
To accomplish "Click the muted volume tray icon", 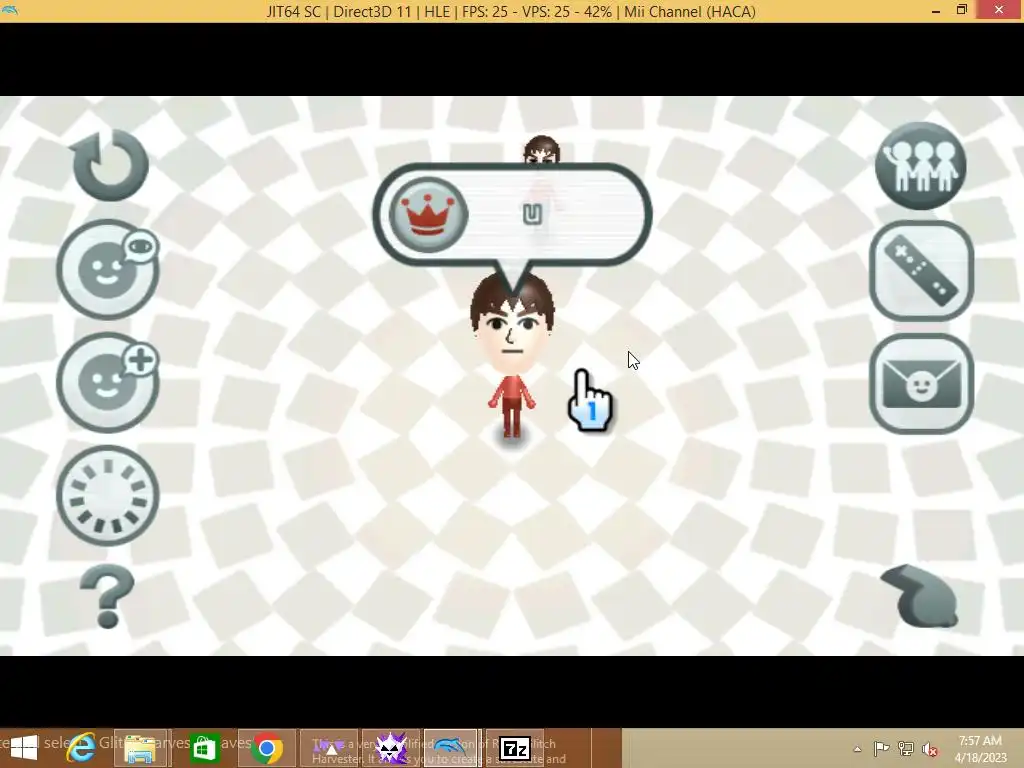I will tap(930, 749).
